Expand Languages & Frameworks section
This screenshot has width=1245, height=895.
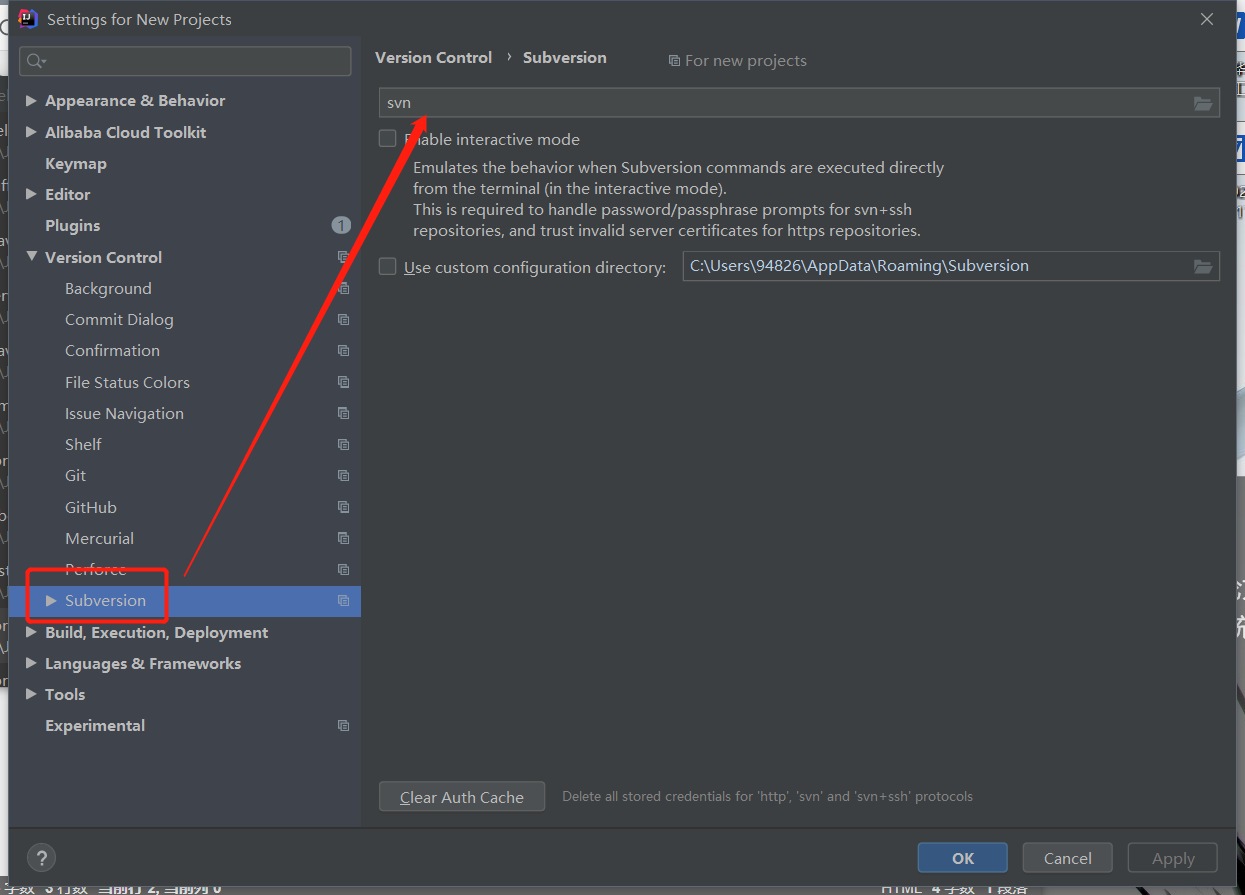coord(31,663)
